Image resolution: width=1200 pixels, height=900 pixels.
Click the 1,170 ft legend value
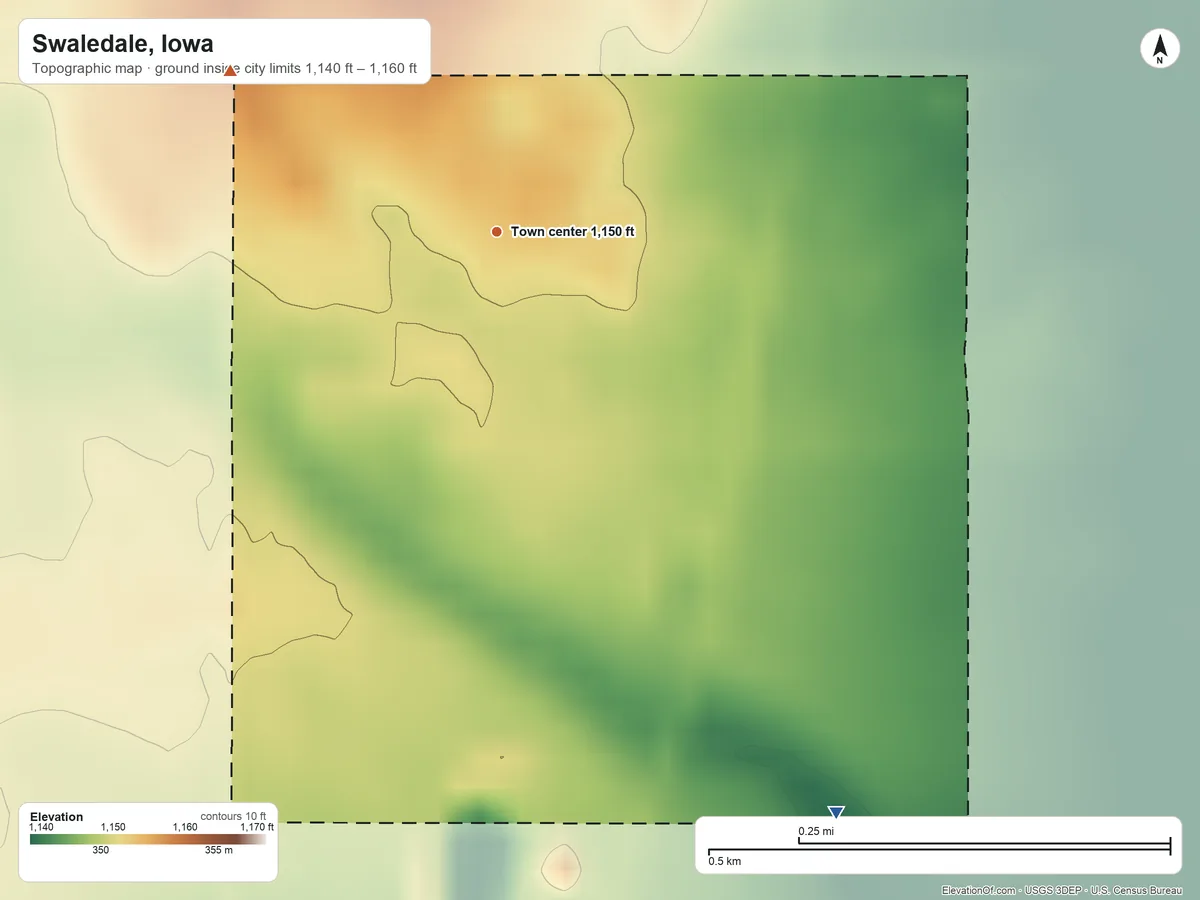[257, 827]
